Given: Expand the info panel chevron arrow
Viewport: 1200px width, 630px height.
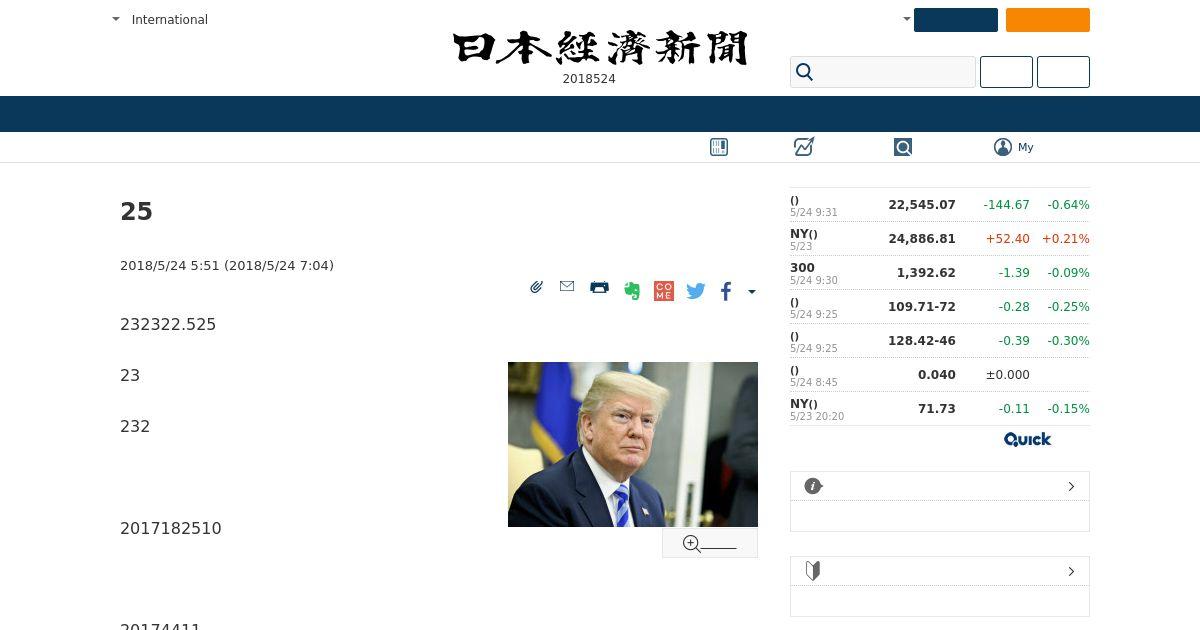Looking at the screenshot, I should coord(1071,486).
